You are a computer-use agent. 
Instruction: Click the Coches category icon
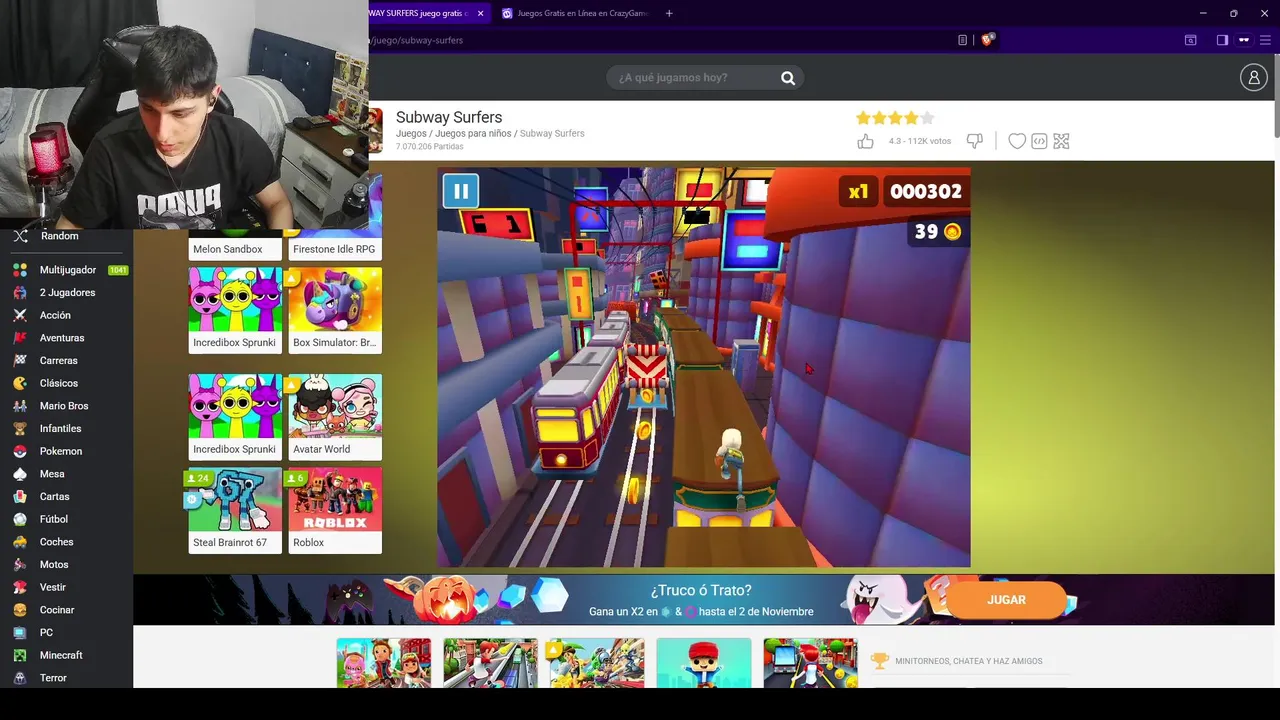pyautogui.click(x=20, y=542)
